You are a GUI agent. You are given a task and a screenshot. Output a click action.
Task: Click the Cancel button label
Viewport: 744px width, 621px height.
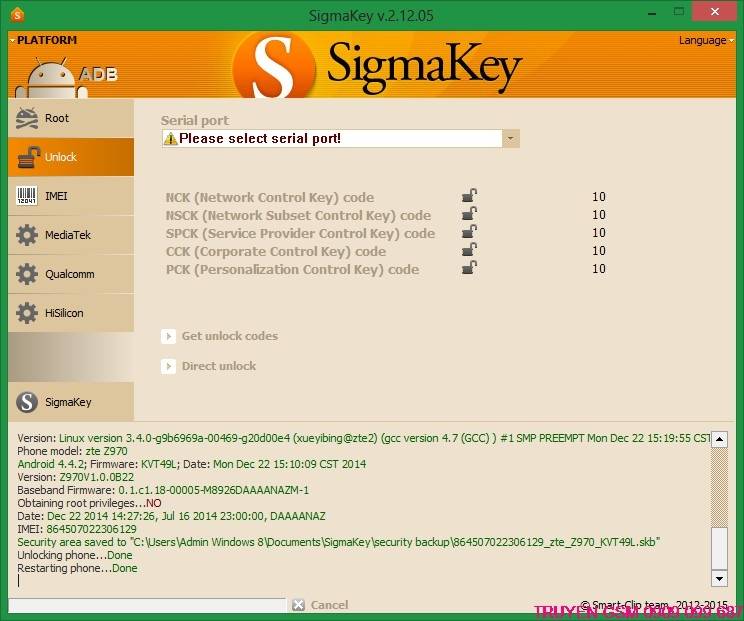click(329, 605)
